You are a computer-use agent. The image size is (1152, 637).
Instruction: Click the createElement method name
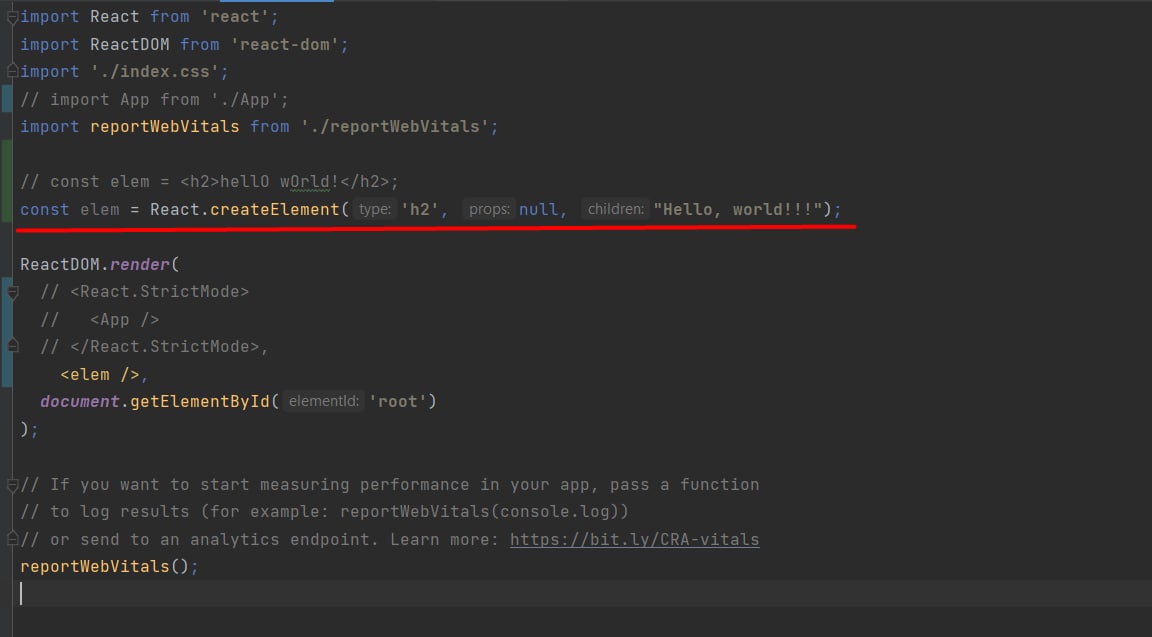pos(275,210)
